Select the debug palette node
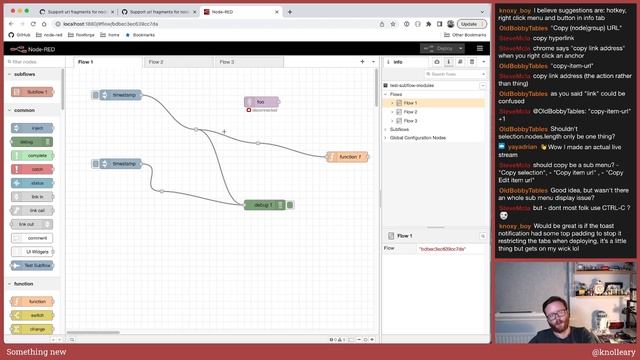Viewport: 640px width, 360px height. [x=32, y=142]
